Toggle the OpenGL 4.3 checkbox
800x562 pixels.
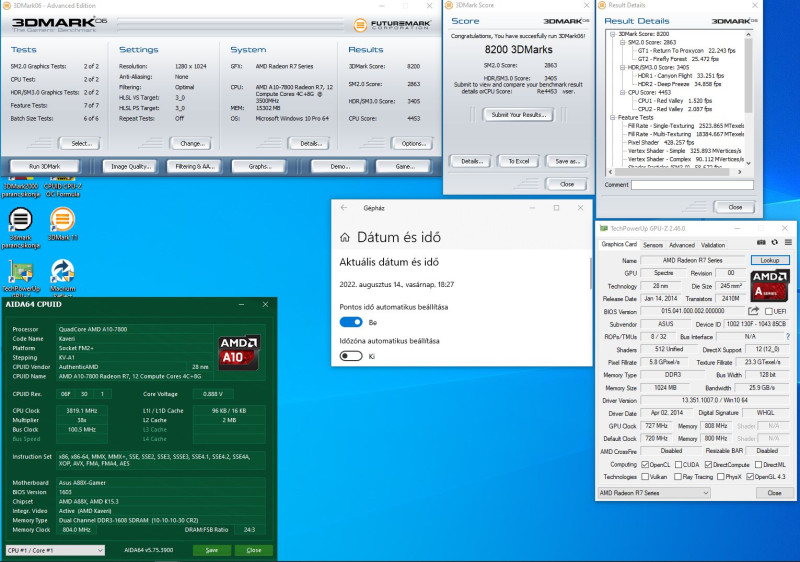[x=750, y=477]
